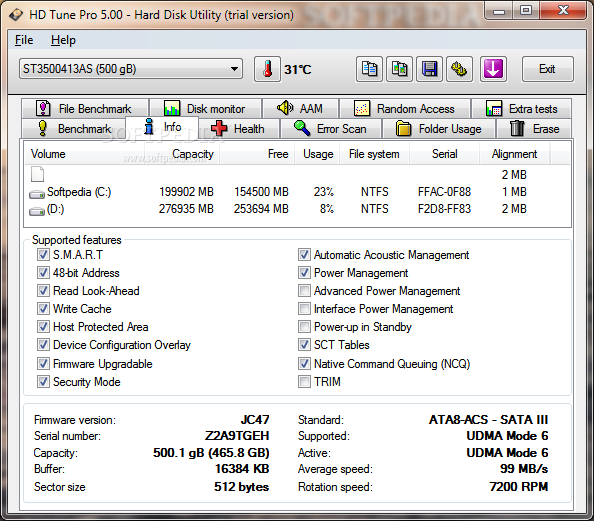This screenshot has height=521, width=594.
Task: Open the Random Access tab
Action: point(405,109)
